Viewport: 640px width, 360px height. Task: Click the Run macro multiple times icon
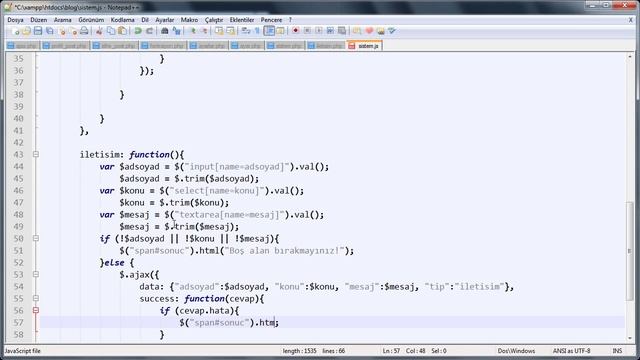(x=330, y=31)
